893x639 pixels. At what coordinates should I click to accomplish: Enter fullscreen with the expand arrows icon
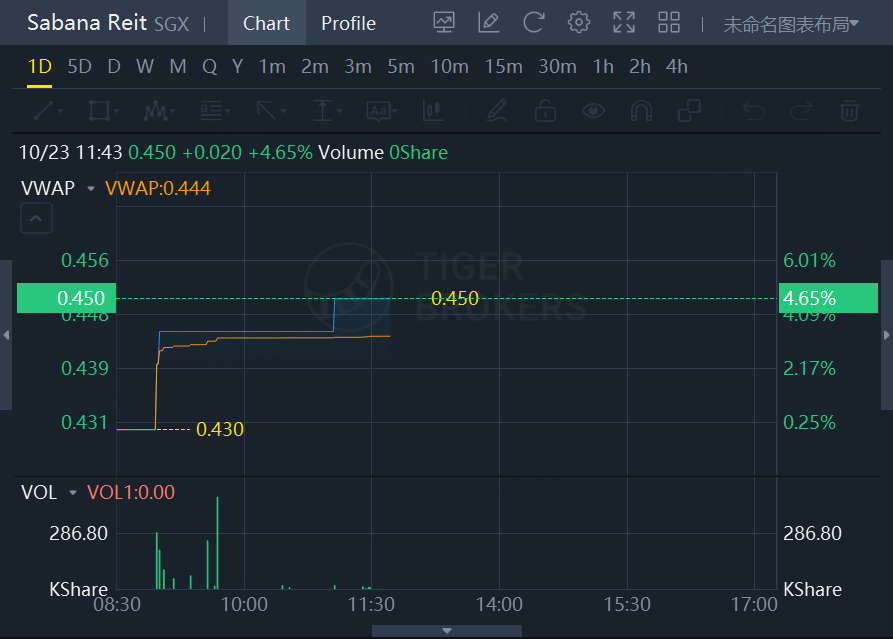click(624, 23)
